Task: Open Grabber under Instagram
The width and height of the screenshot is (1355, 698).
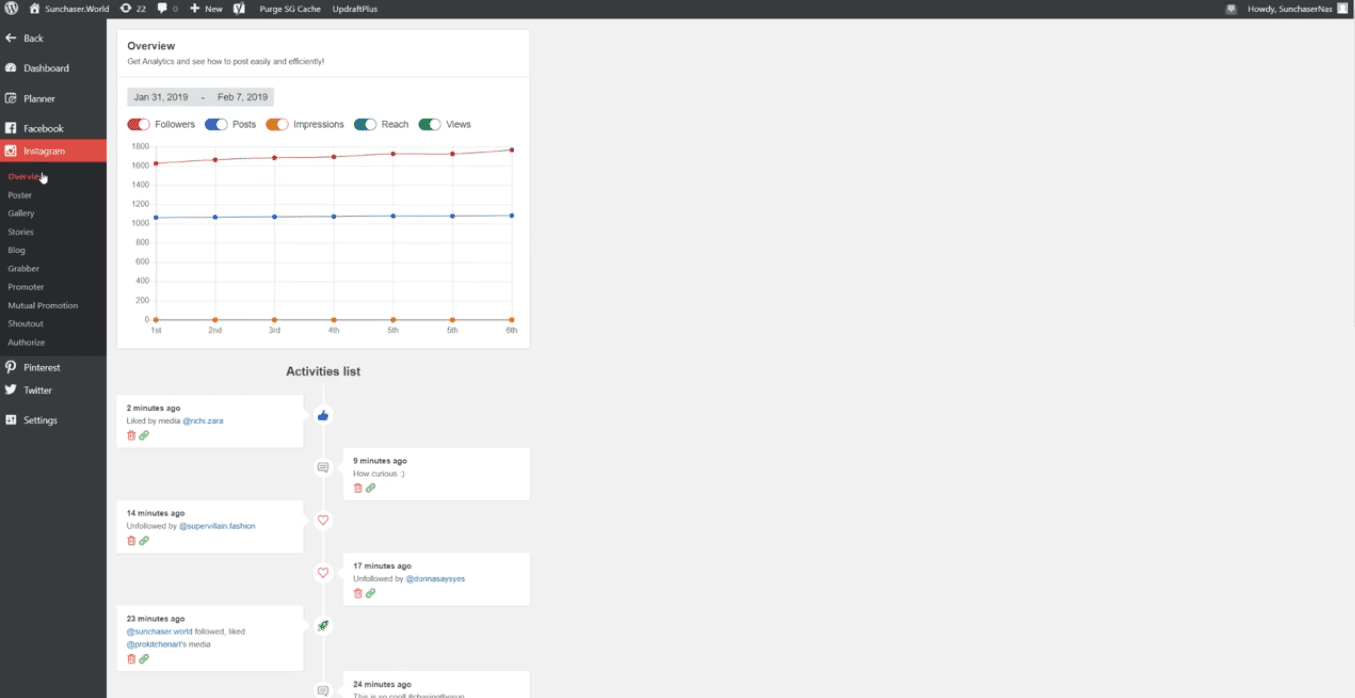Action: click(x=24, y=268)
